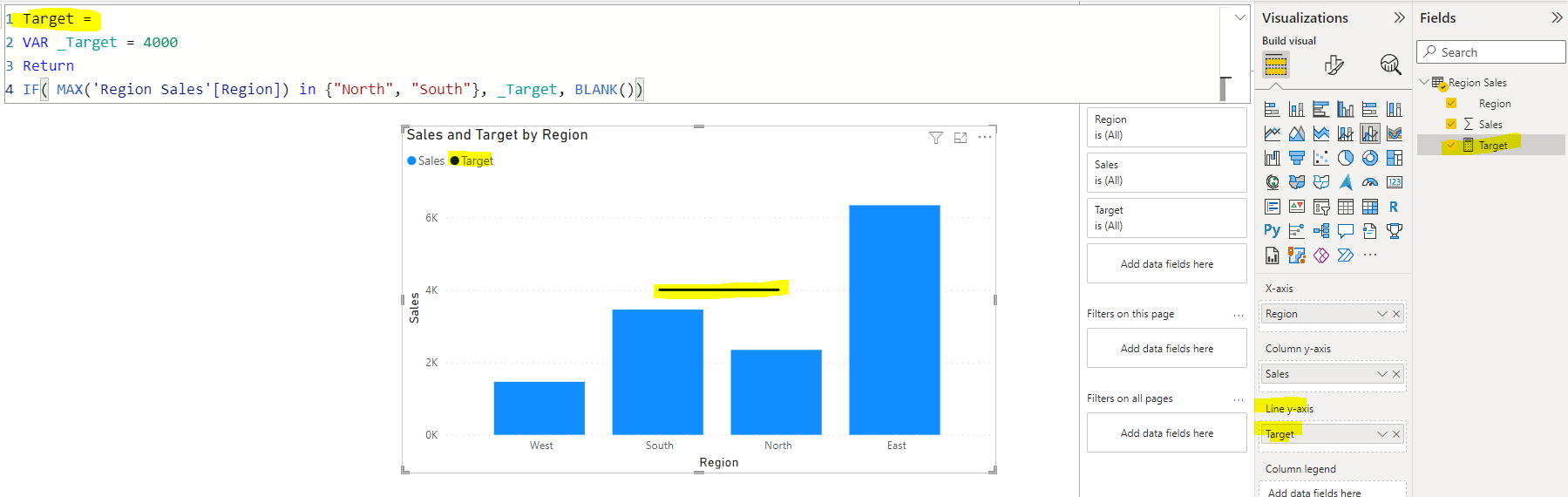This screenshot has width=1568, height=497.
Task: Select the Decomposition tree visual
Action: (1321, 231)
